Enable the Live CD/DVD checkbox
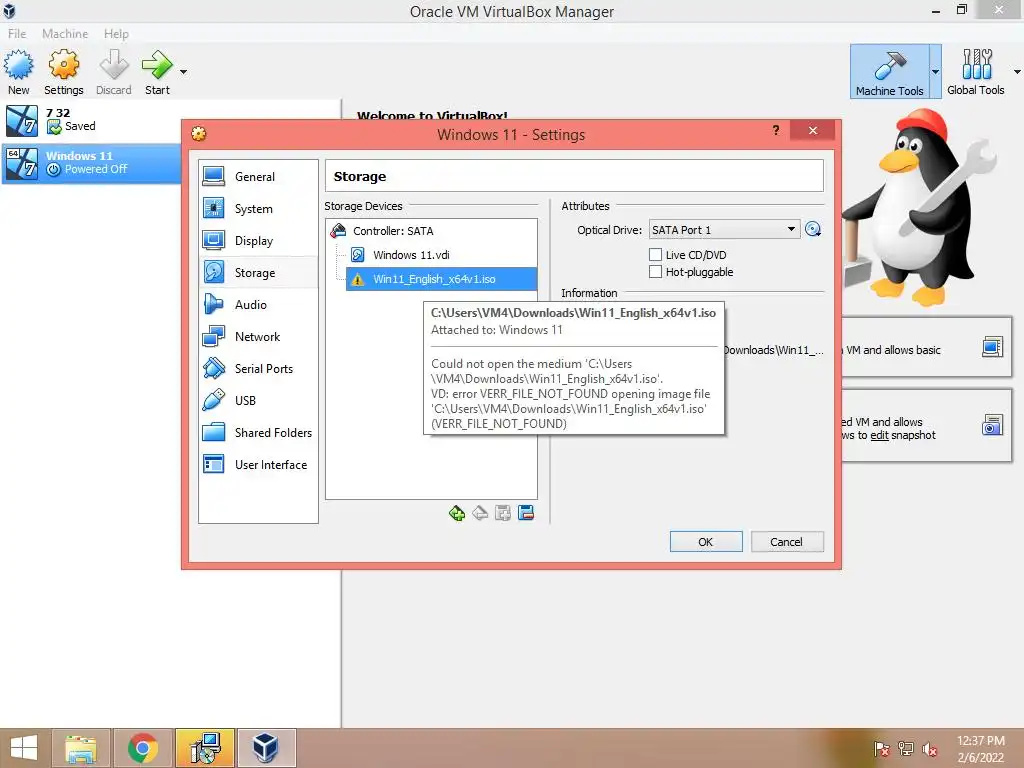Screen dimensions: 1024x768 (655, 255)
